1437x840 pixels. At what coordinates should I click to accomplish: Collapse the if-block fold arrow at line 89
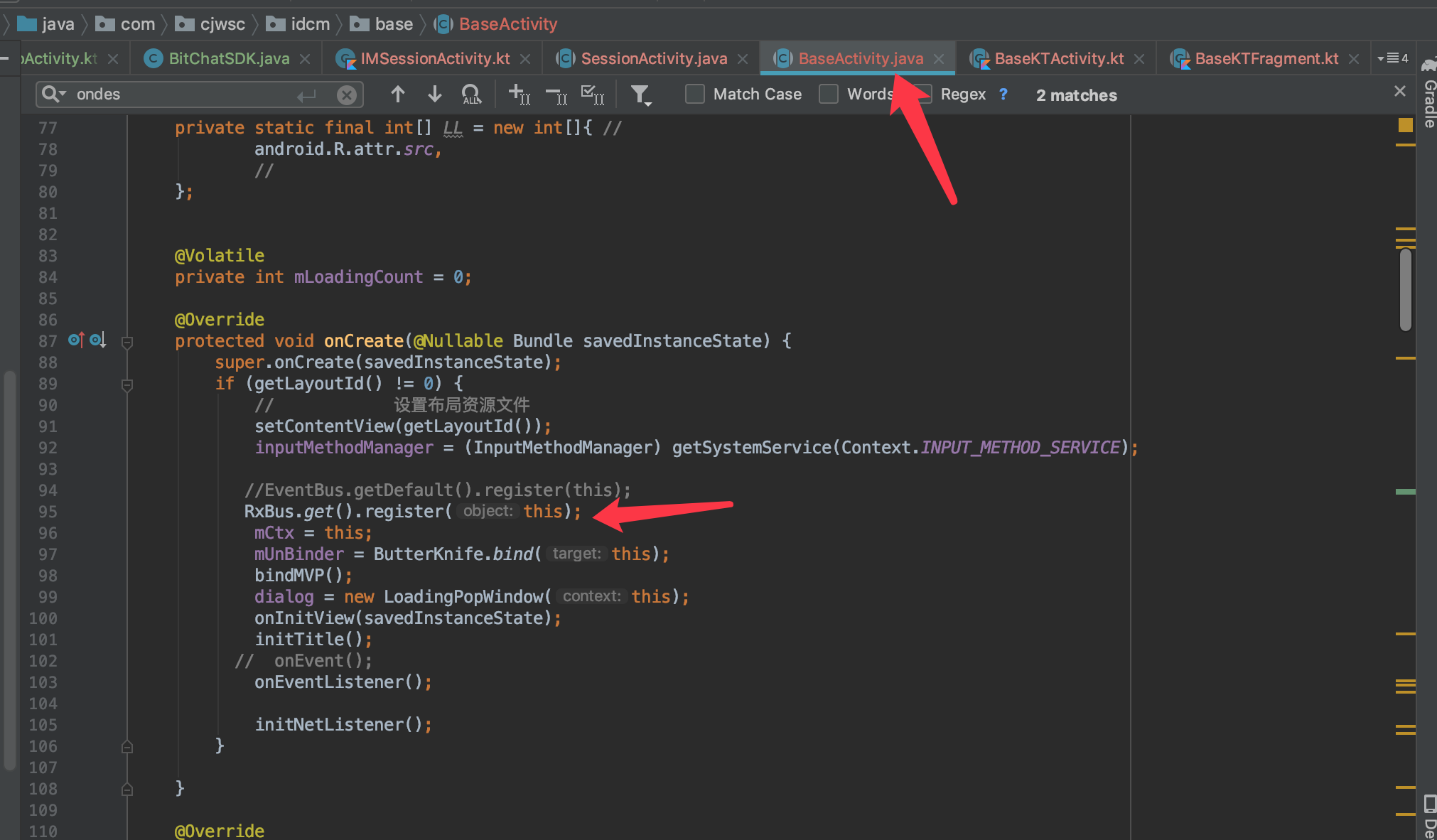click(x=127, y=385)
